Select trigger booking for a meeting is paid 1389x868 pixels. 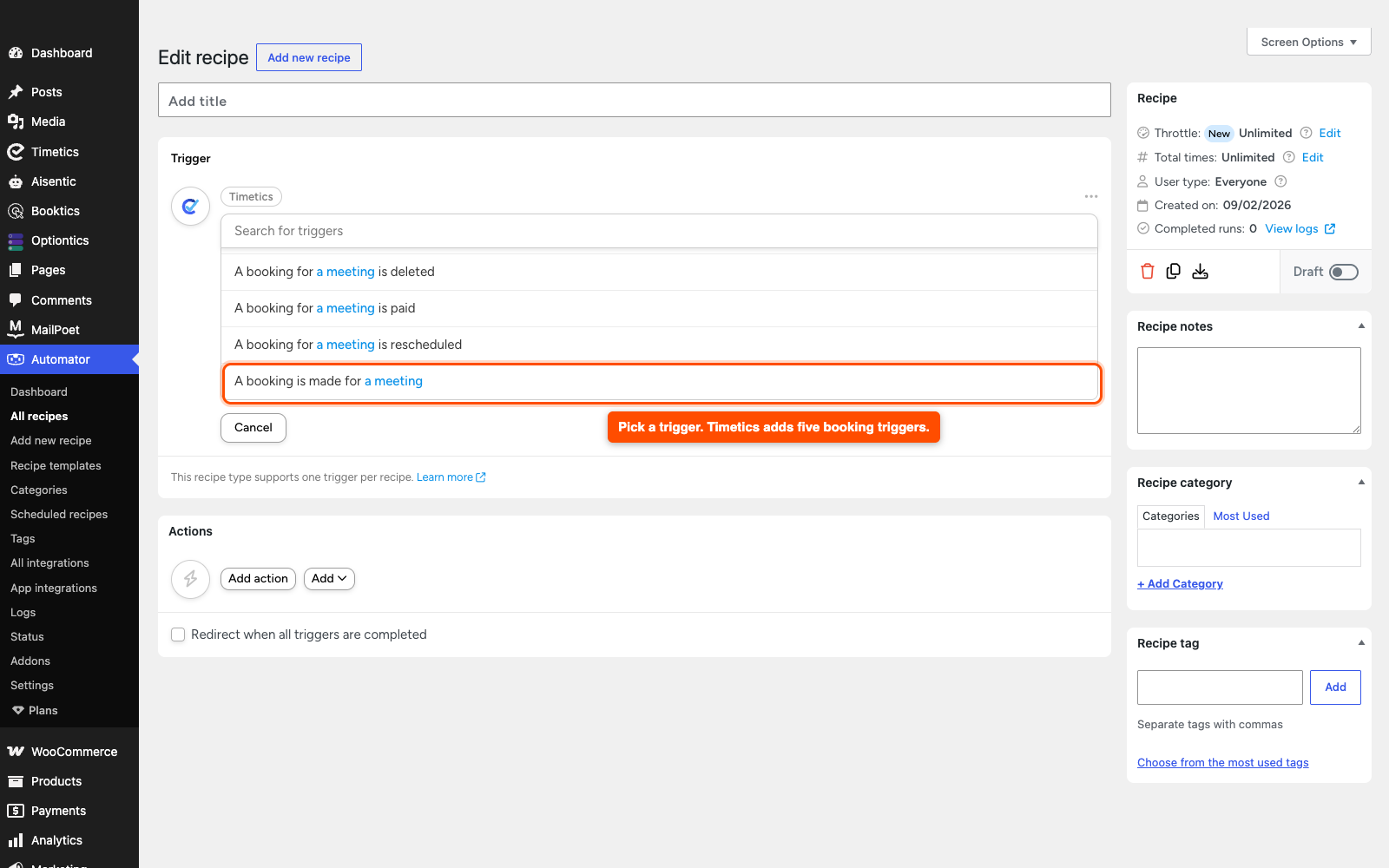click(660, 308)
